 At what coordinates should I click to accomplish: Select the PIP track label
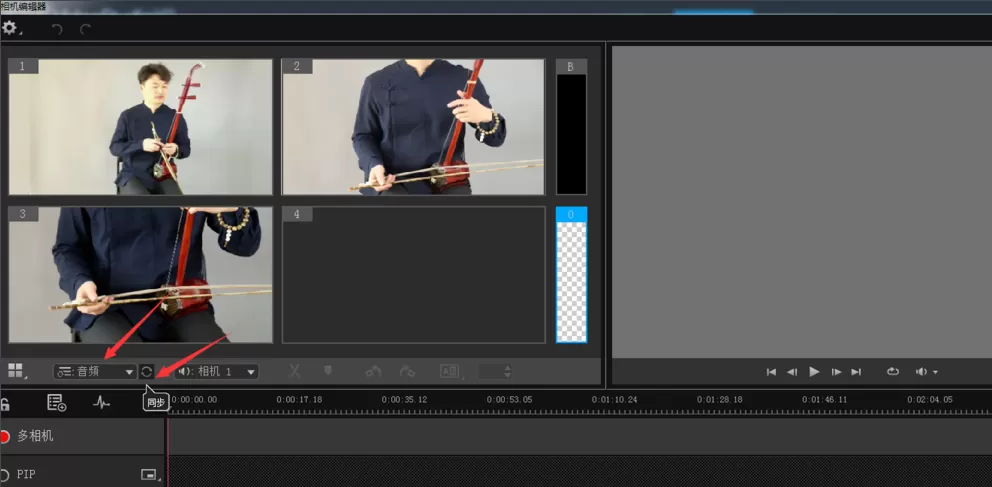tap(27, 474)
